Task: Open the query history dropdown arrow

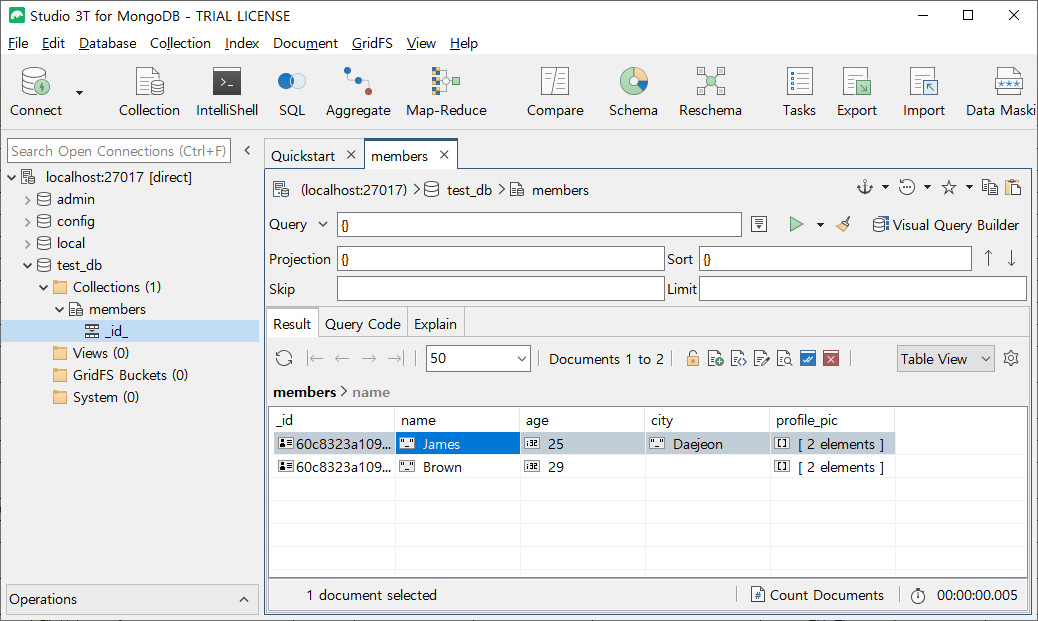Action: pyautogui.click(x=927, y=188)
